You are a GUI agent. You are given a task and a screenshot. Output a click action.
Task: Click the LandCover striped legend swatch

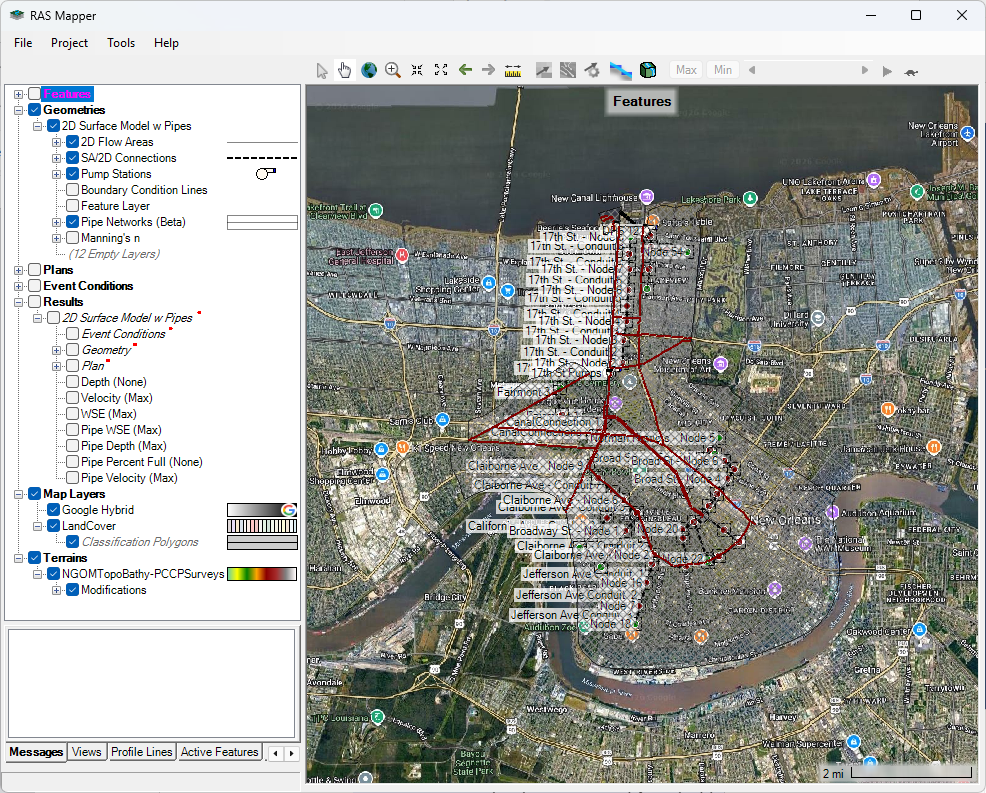click(x=262, y=526)
